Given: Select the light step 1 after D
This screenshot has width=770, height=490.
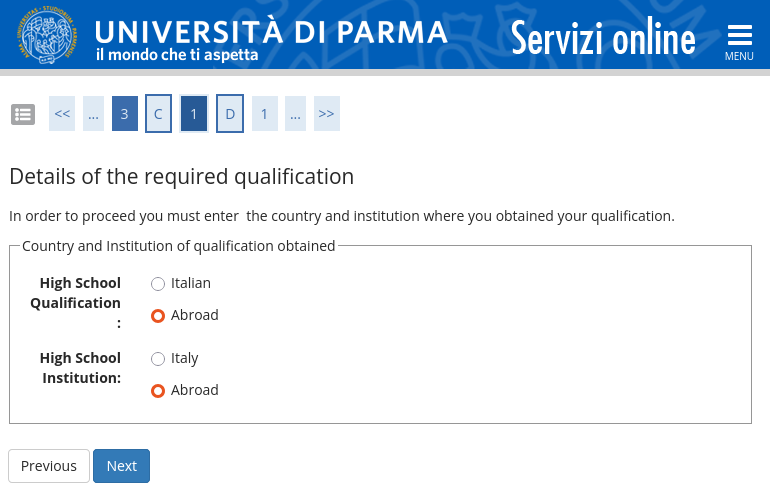Looking at the screenshot, I should click(x=264, y=114).
